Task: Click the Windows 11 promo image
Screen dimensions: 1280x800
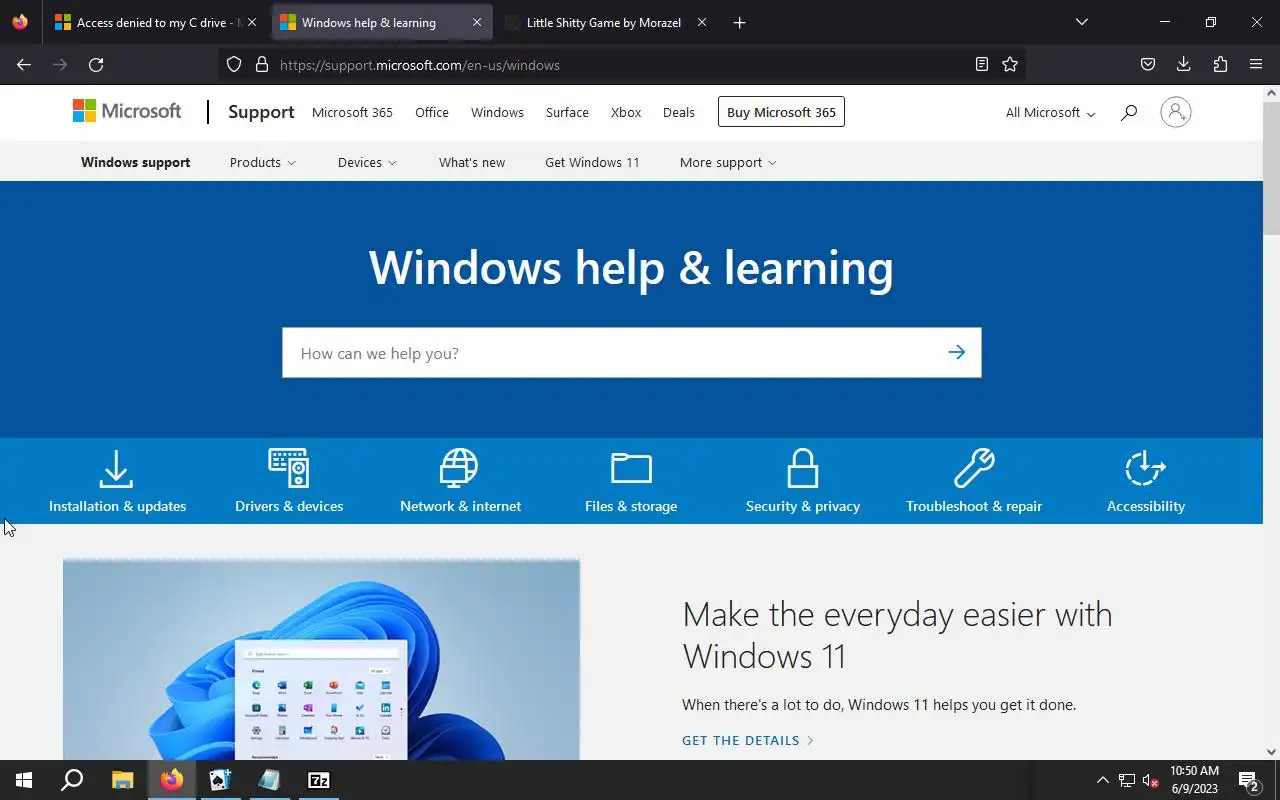Action: point(321,659)
